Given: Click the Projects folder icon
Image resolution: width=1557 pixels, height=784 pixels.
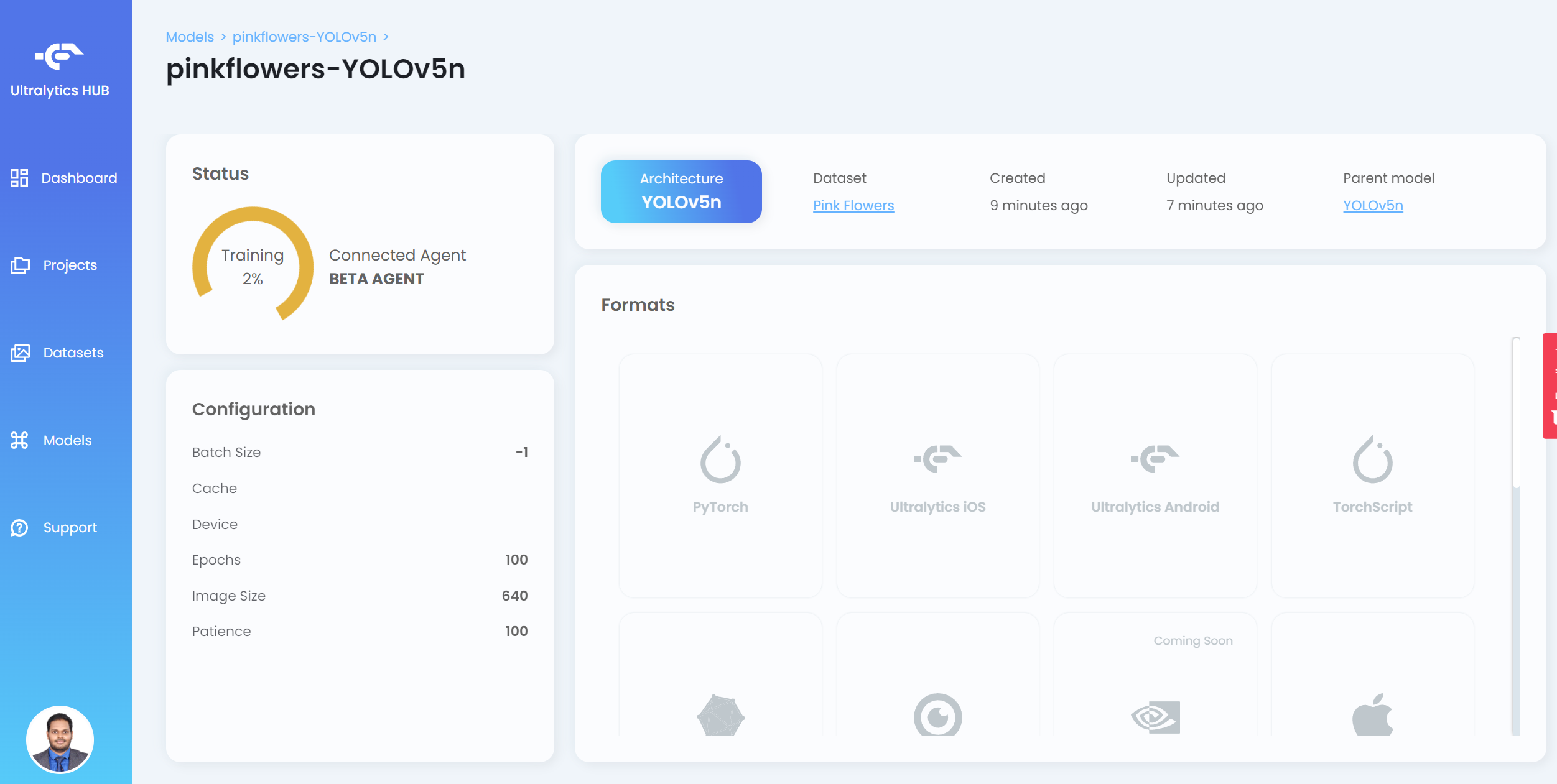Looking at the screenshot, I should [20, 265].
